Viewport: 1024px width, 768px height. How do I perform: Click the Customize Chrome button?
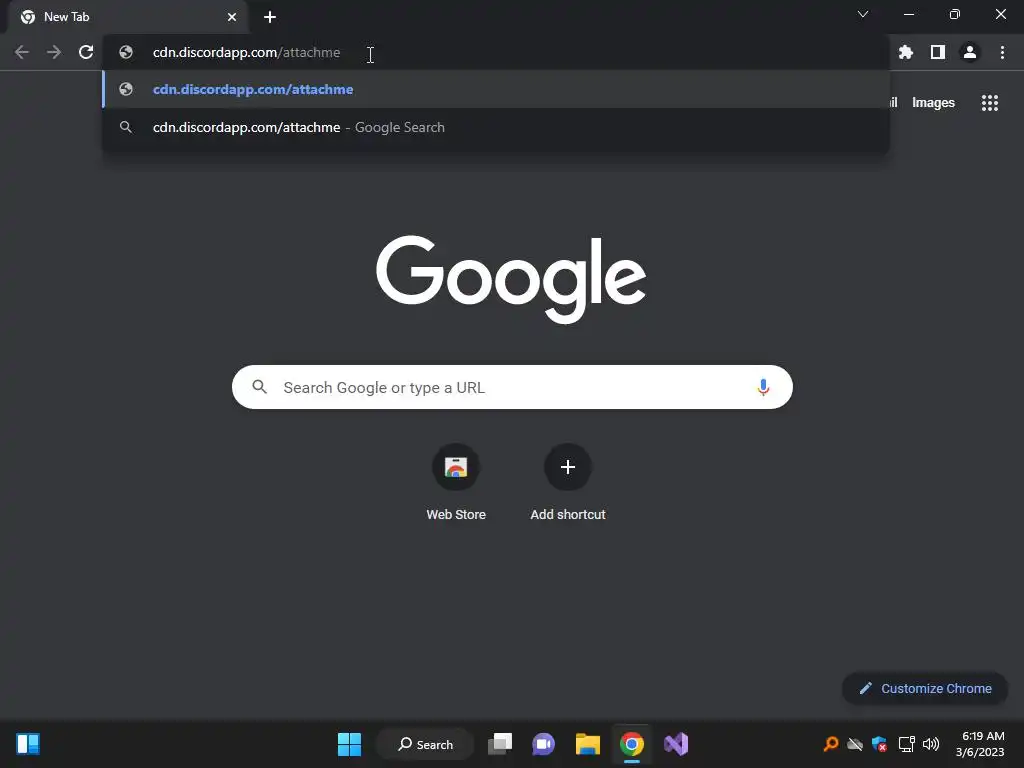pos(925,688)
